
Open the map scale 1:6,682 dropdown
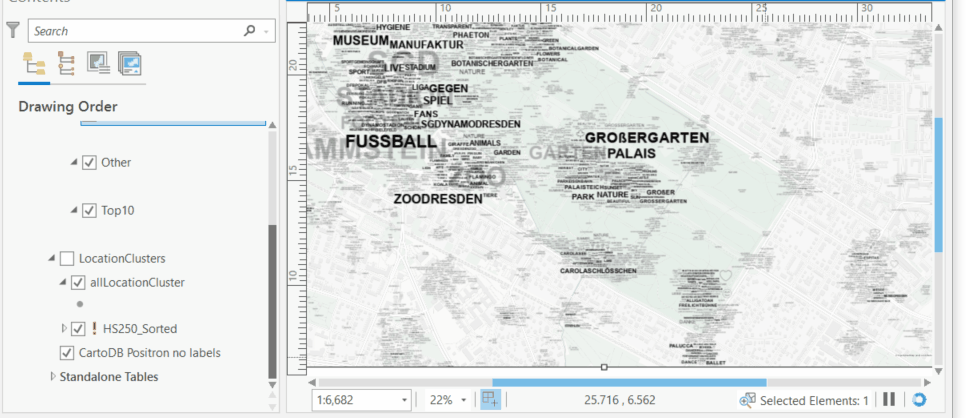click(405, 400)
